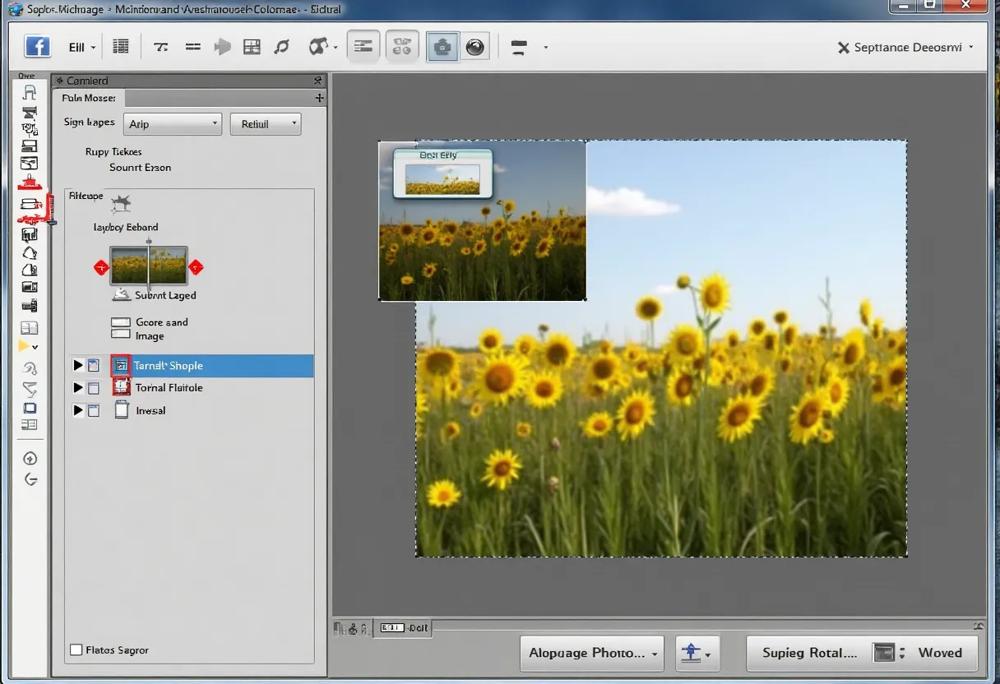Open the Eill dropdown in the toolbar
The height and width of the screenshot is (684, 1000).
click(x=82, y=47)
